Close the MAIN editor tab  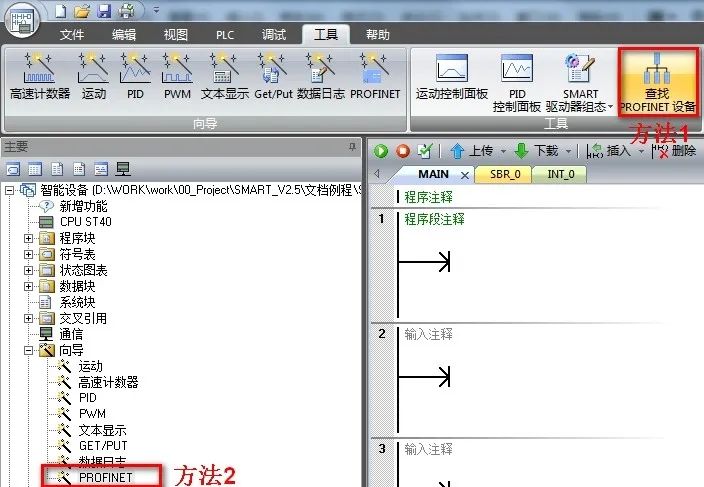point(465,175)
